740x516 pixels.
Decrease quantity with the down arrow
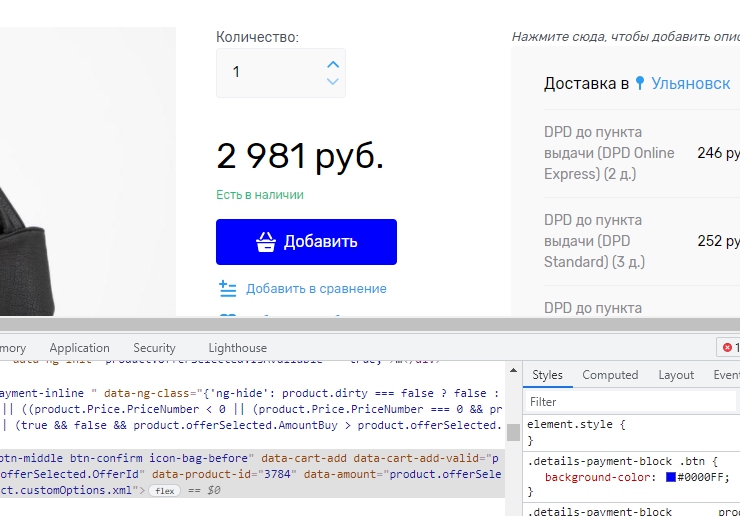(x=333, y=82)
